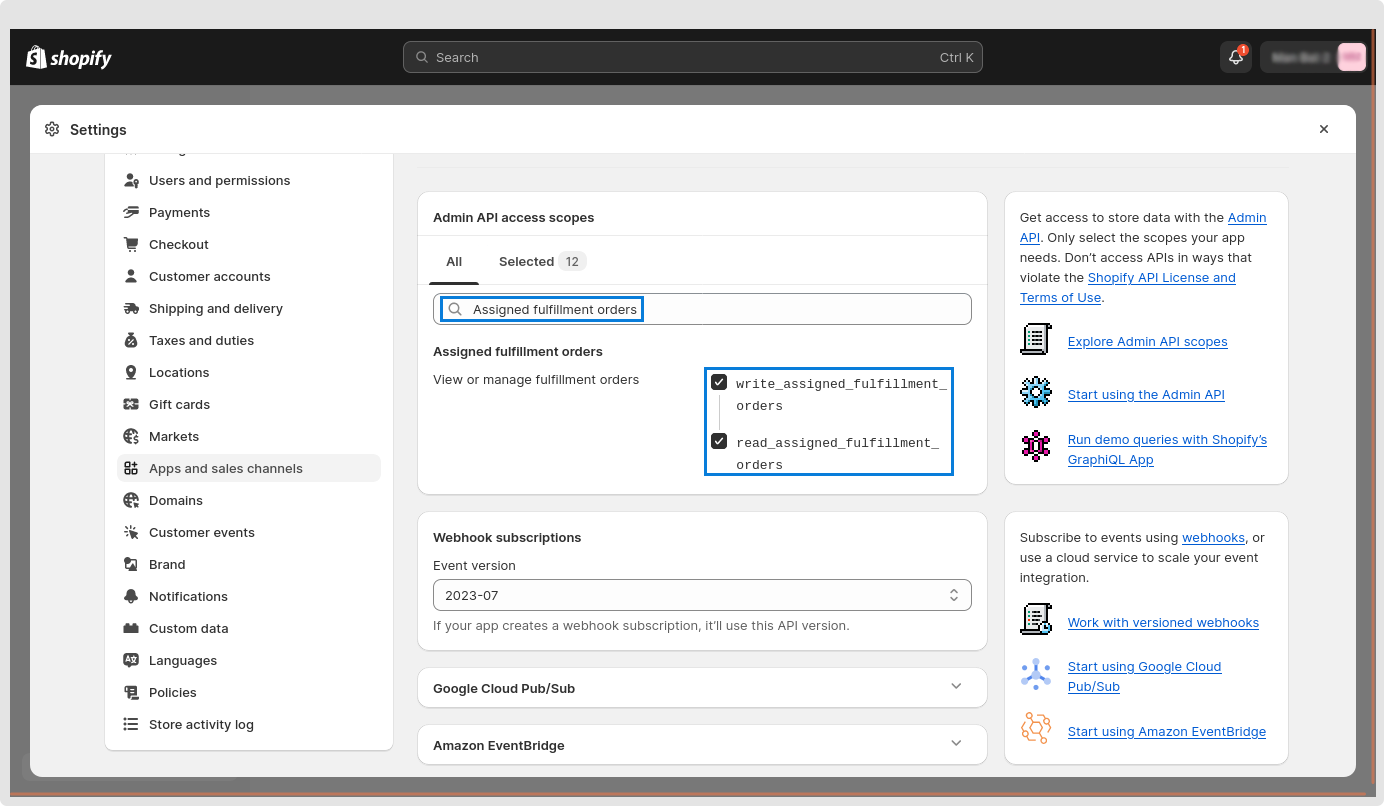Click the Languages icon
This screenshot has width=1384, height=806.
[131, 661]
